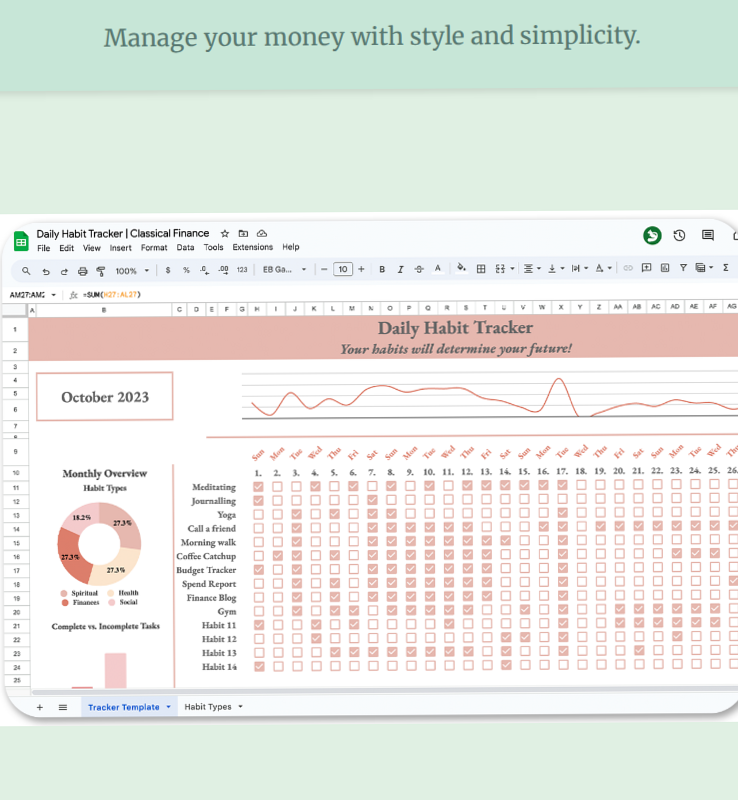Open the move-to-folder icon beside title
The image size is (738, 800).
tap(243, 234)
